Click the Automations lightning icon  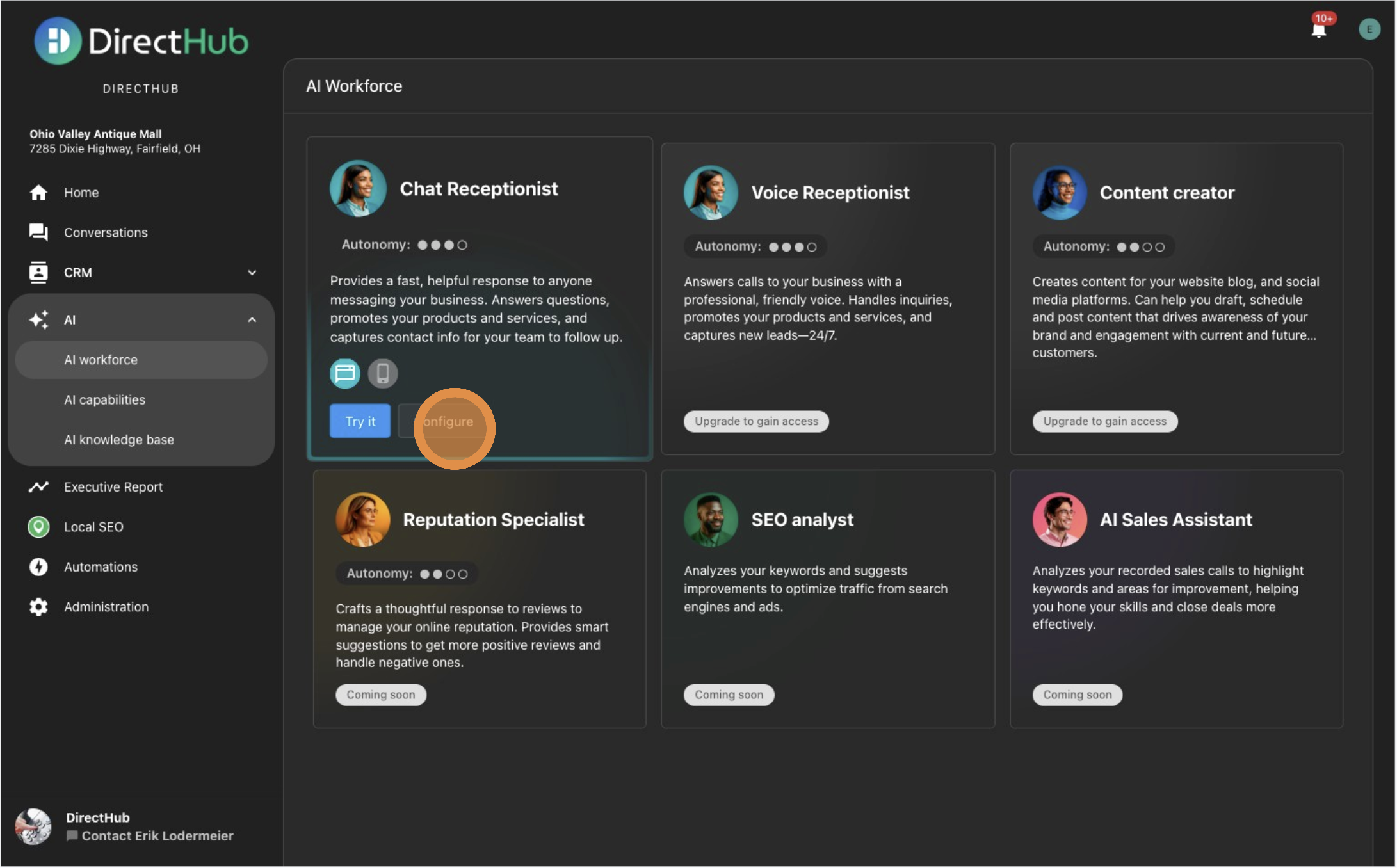[x=38, y=567]
